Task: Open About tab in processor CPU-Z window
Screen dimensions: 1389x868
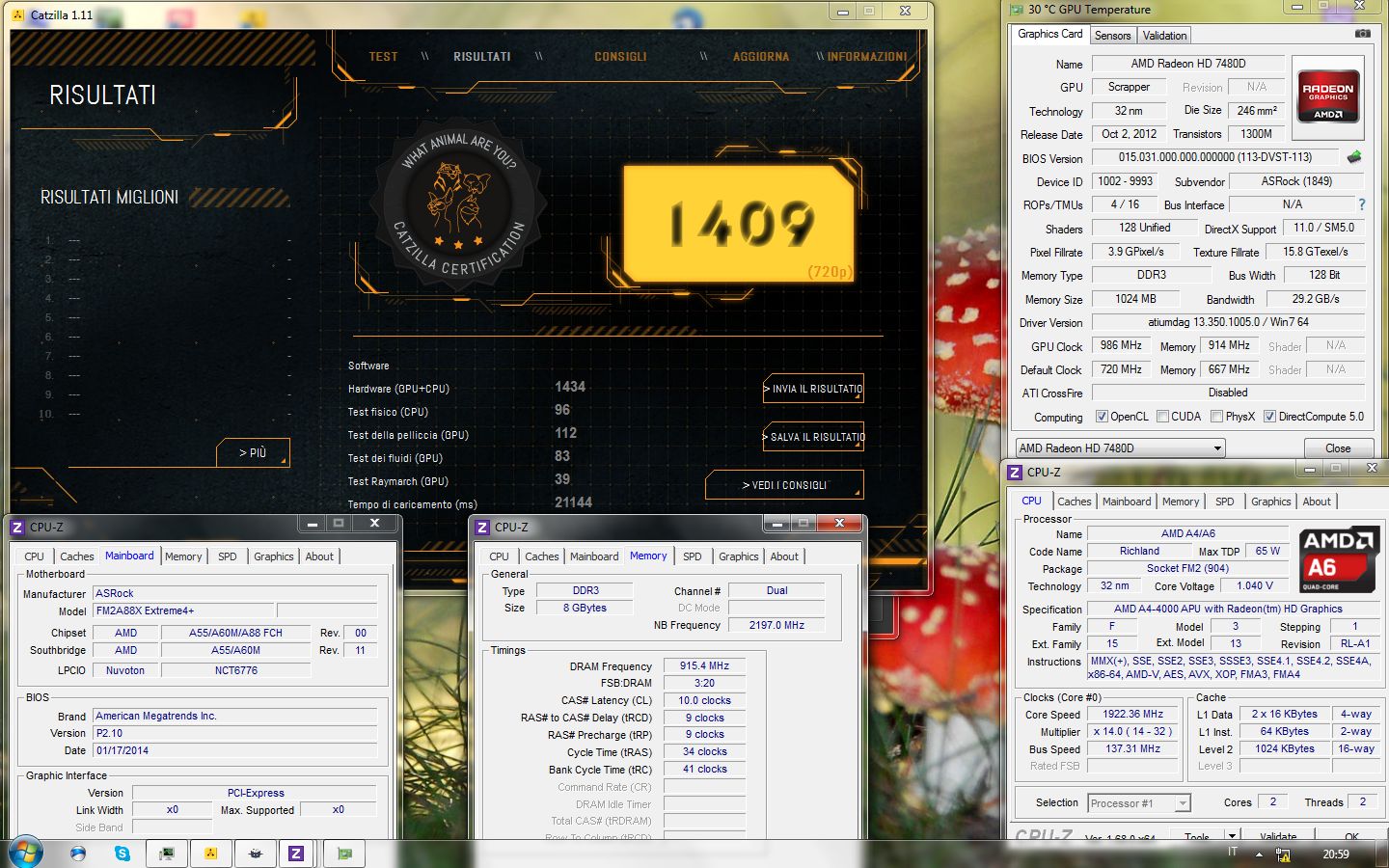Action: pos(1317,502)
